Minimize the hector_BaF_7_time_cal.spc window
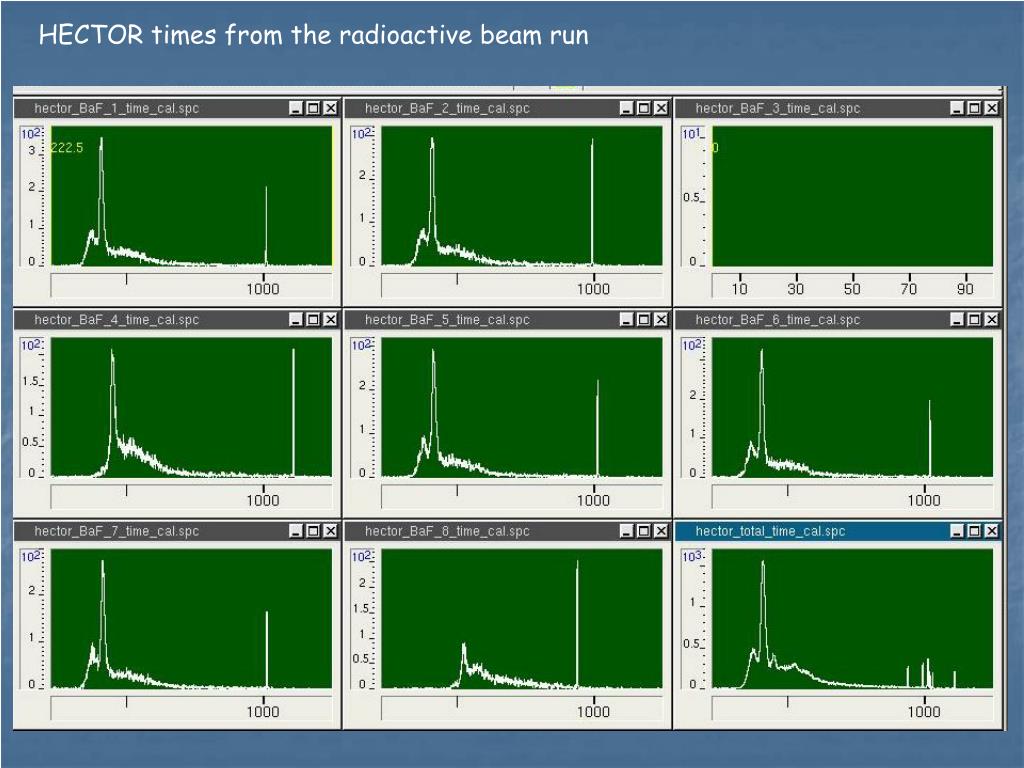1024x768 pixels. click(x=296, y=531)
